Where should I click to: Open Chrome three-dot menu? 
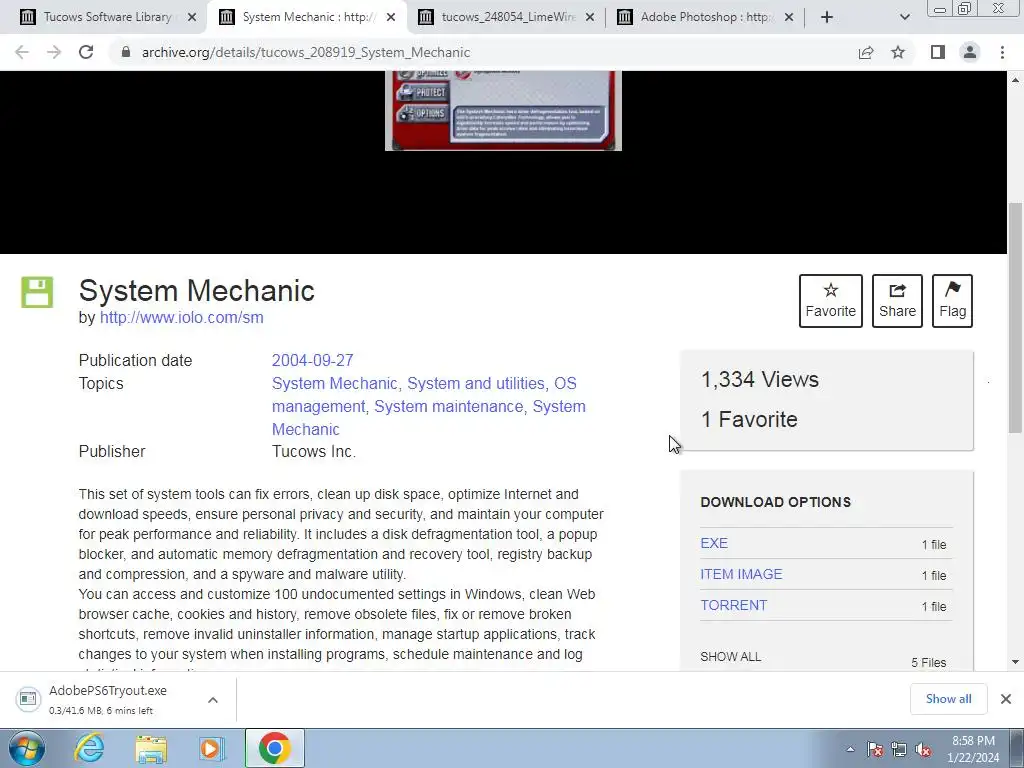(x=1002, y=52)
